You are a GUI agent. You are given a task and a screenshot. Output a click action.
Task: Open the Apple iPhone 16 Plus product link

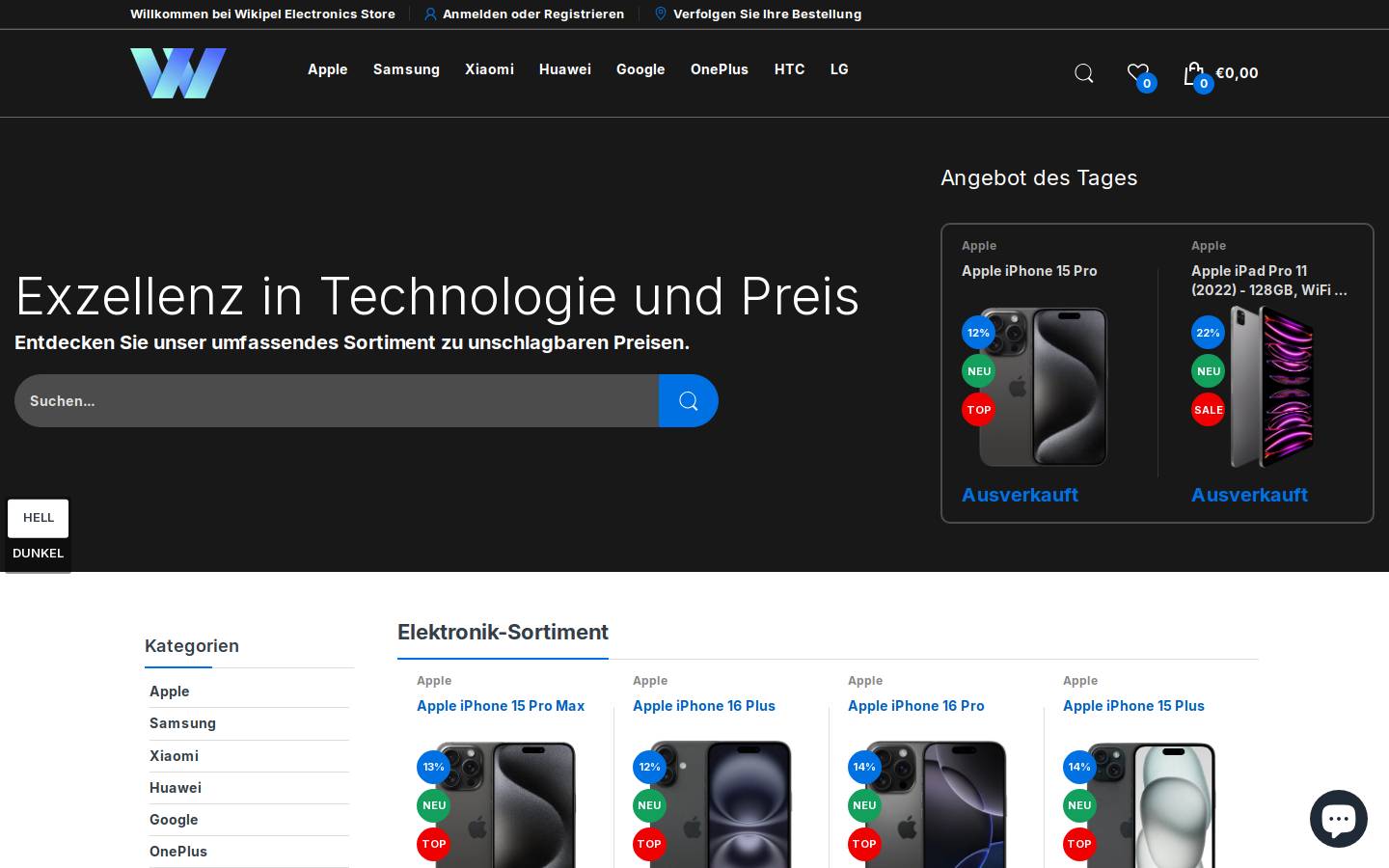[704, 706]
